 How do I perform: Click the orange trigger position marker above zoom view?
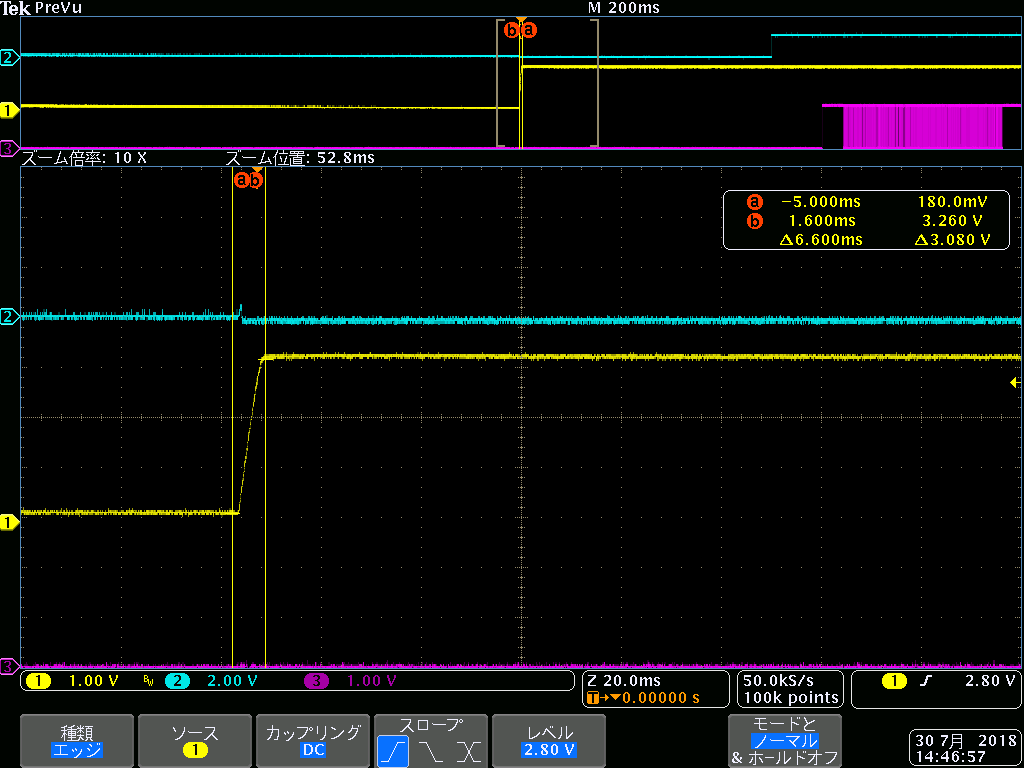[257, 170]
